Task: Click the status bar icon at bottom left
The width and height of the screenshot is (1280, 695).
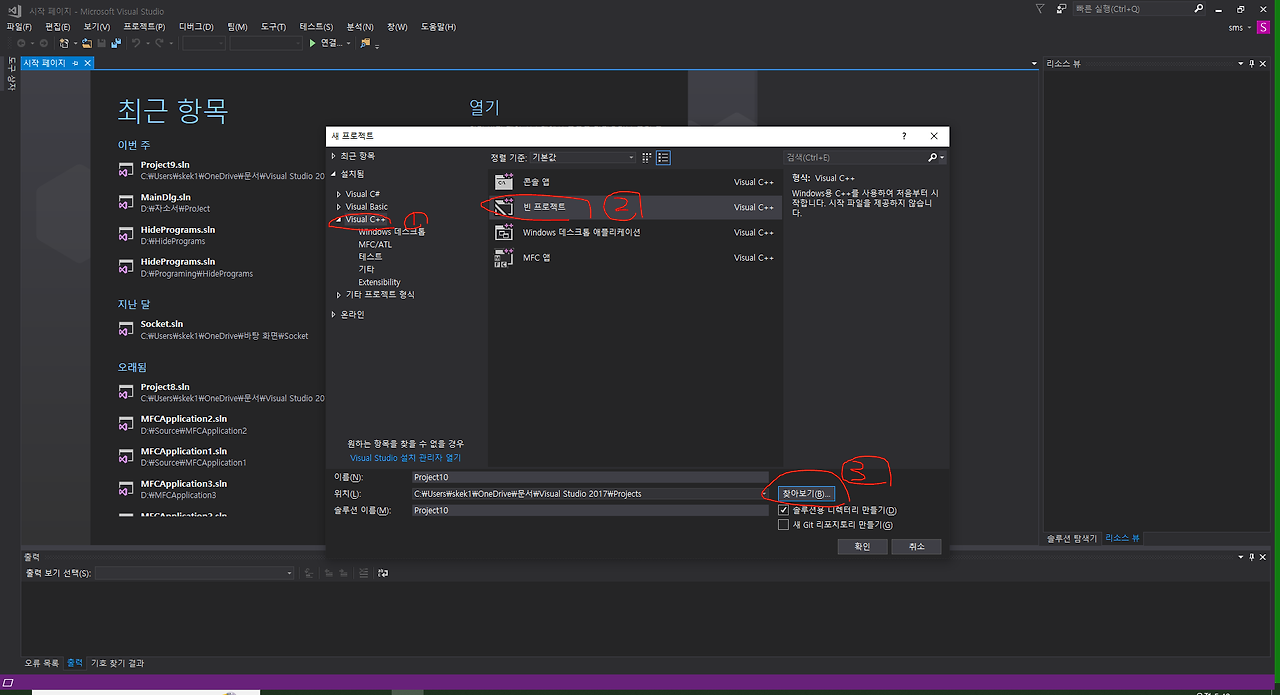Action: click(x=8, y=682)
